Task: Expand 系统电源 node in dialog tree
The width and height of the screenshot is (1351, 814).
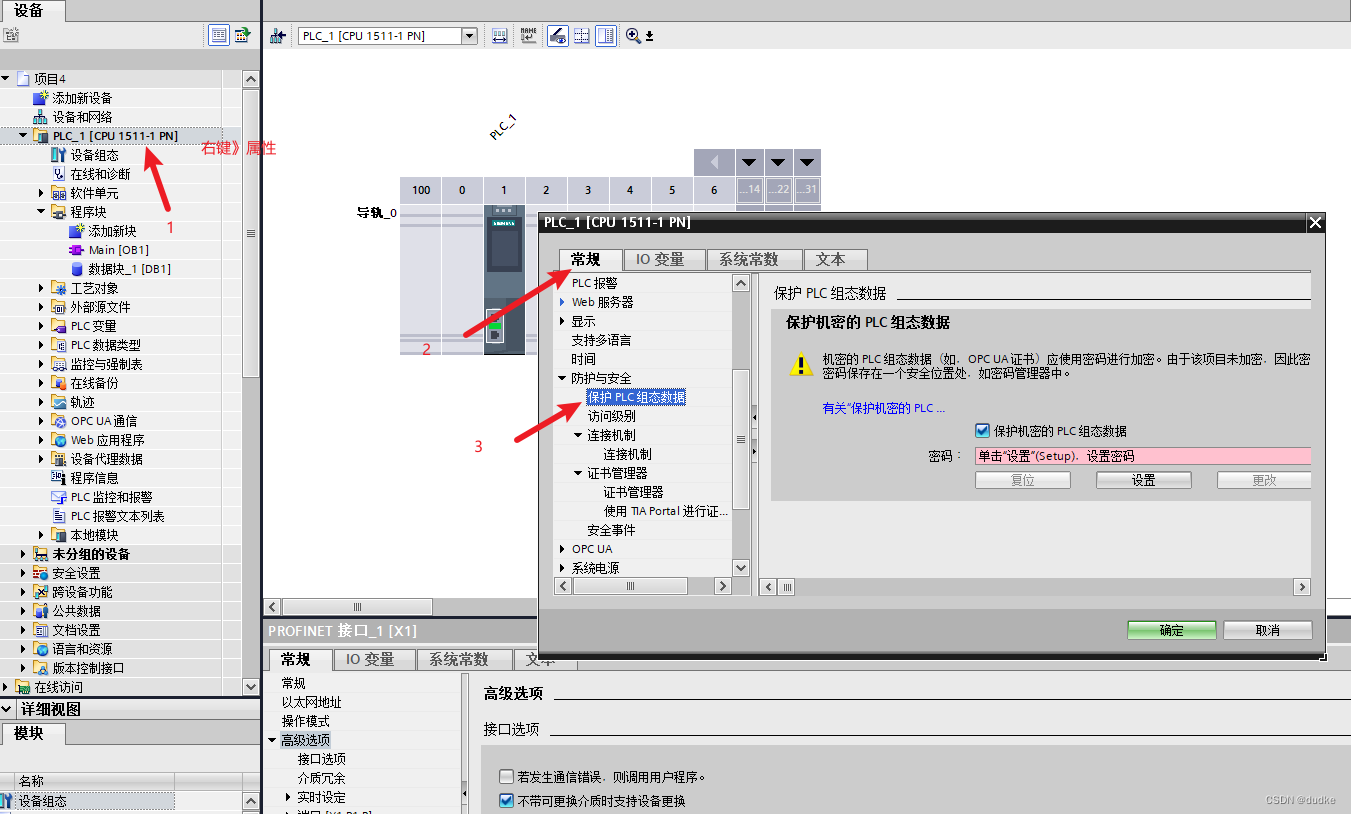Action: coord(562,568)
